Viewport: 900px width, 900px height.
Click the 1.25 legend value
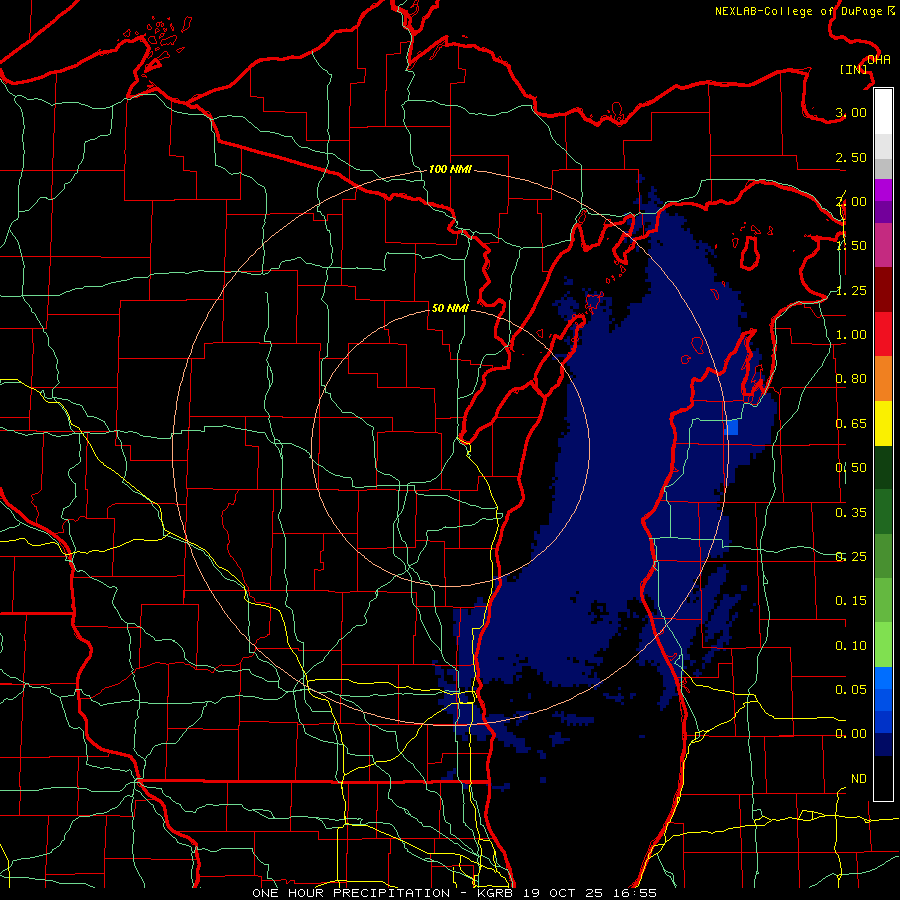pyautogui.click(x=851, y=290)
